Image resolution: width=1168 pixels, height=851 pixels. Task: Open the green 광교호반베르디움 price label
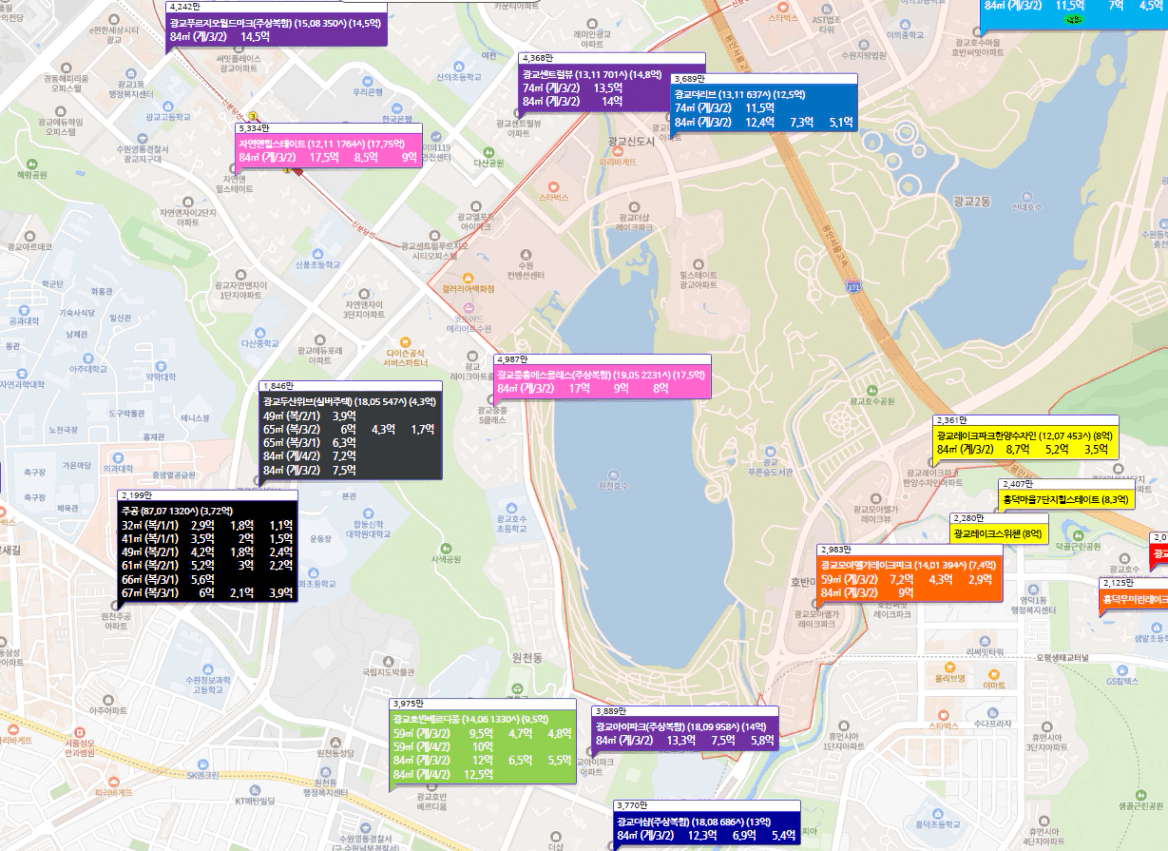[482, 745]
